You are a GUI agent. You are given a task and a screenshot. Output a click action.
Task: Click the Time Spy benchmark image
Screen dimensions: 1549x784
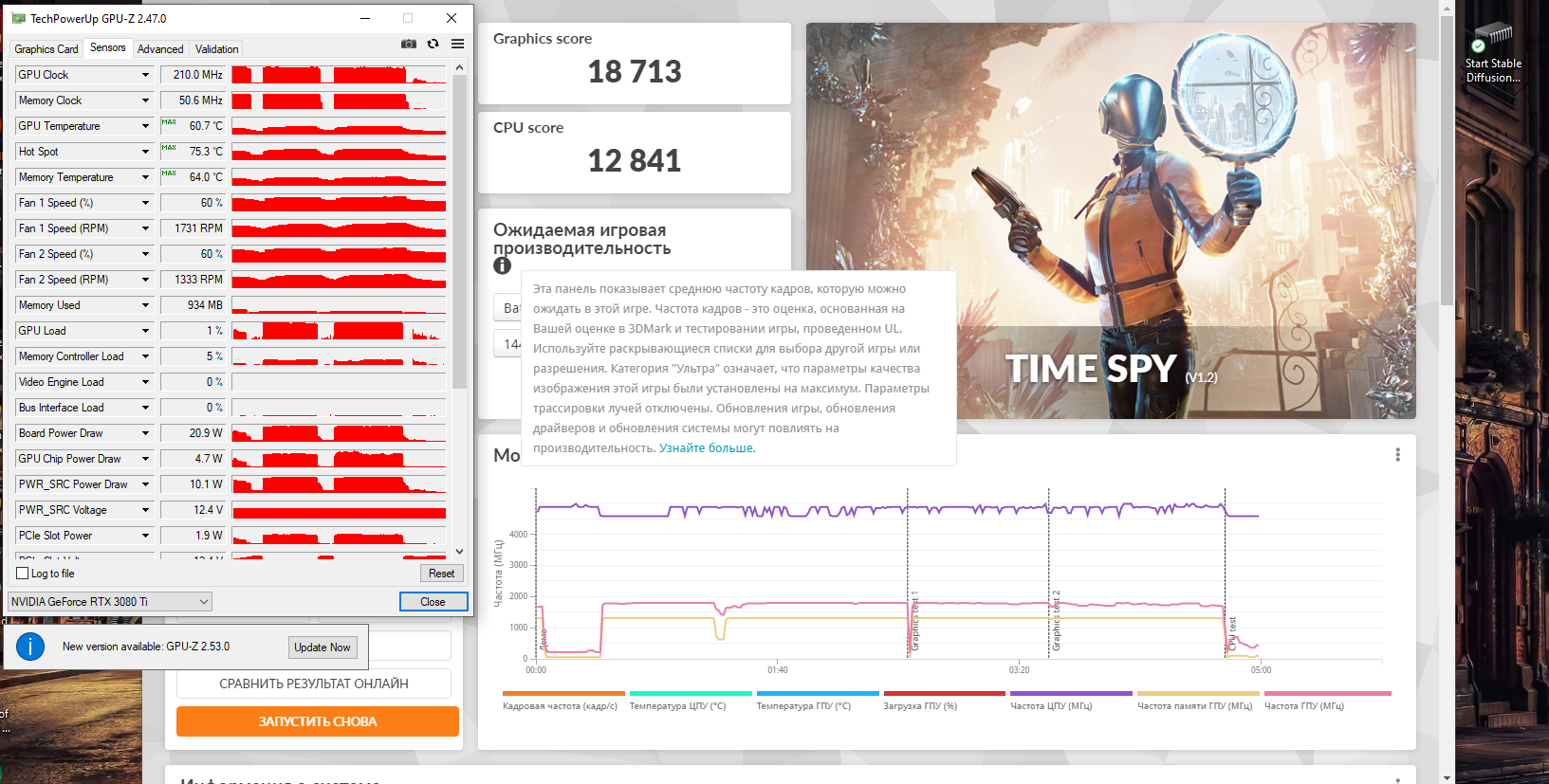click(1111, 221)
